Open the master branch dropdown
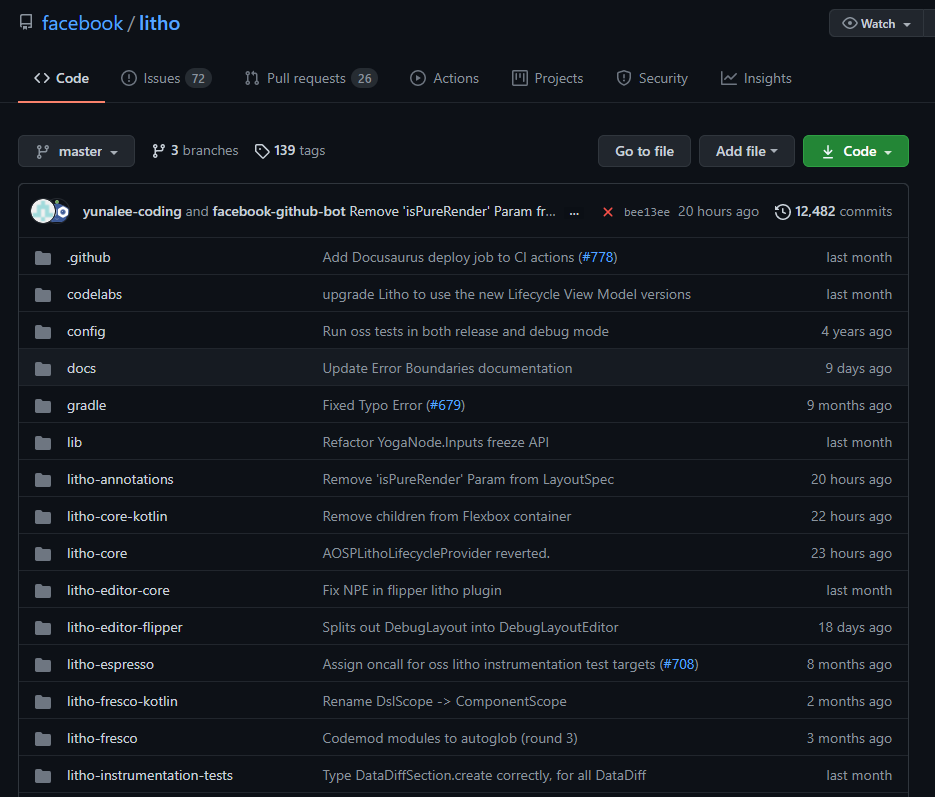This screenshot has width=935, height=797. pyautogui.click(x=76, y=151)
